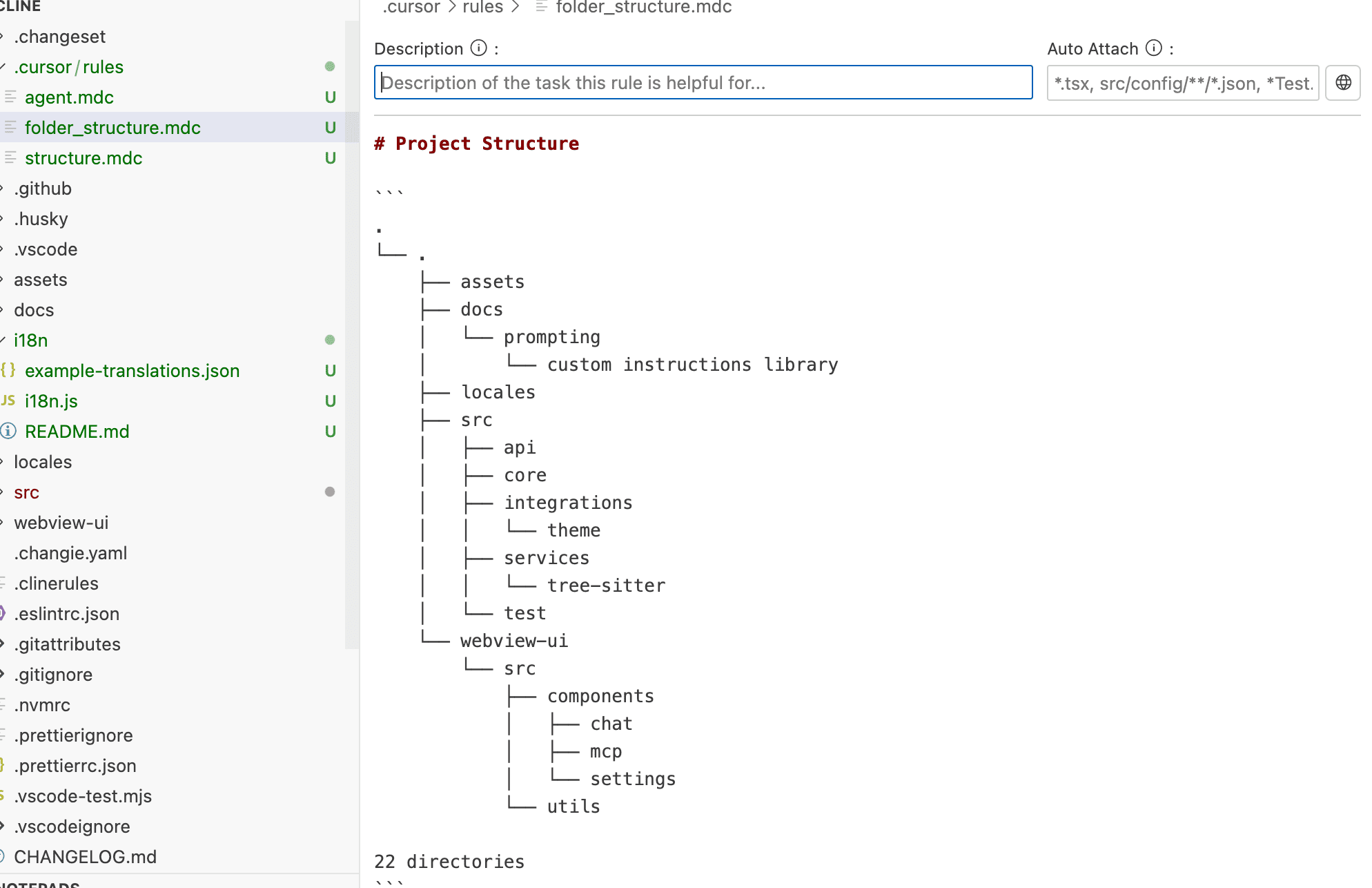Focus the Description input field
Image resolution: width=1372 pixels, height=888 pixels.
(703, 83)
